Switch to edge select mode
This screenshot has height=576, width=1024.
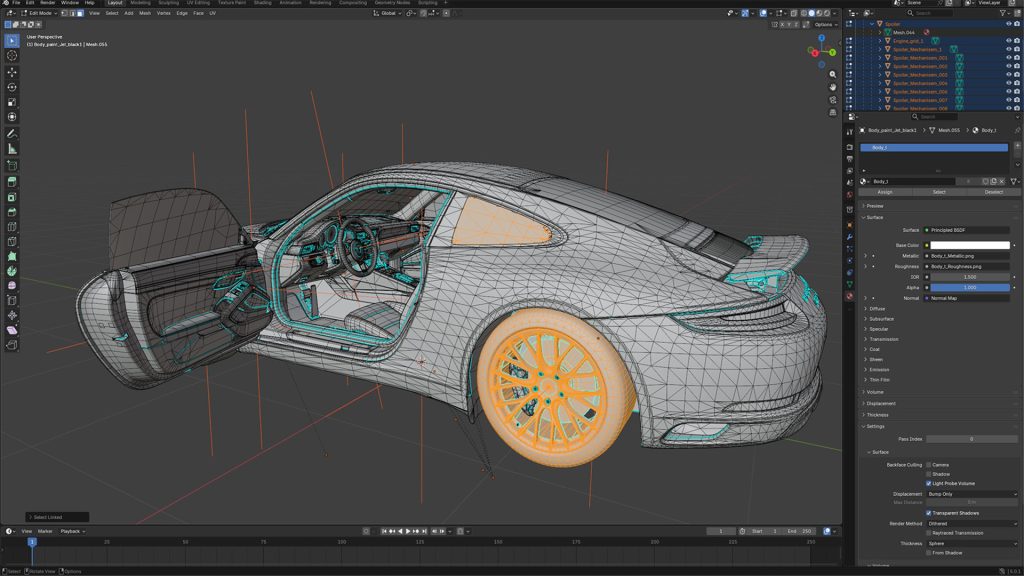click(x=72, y=13)
